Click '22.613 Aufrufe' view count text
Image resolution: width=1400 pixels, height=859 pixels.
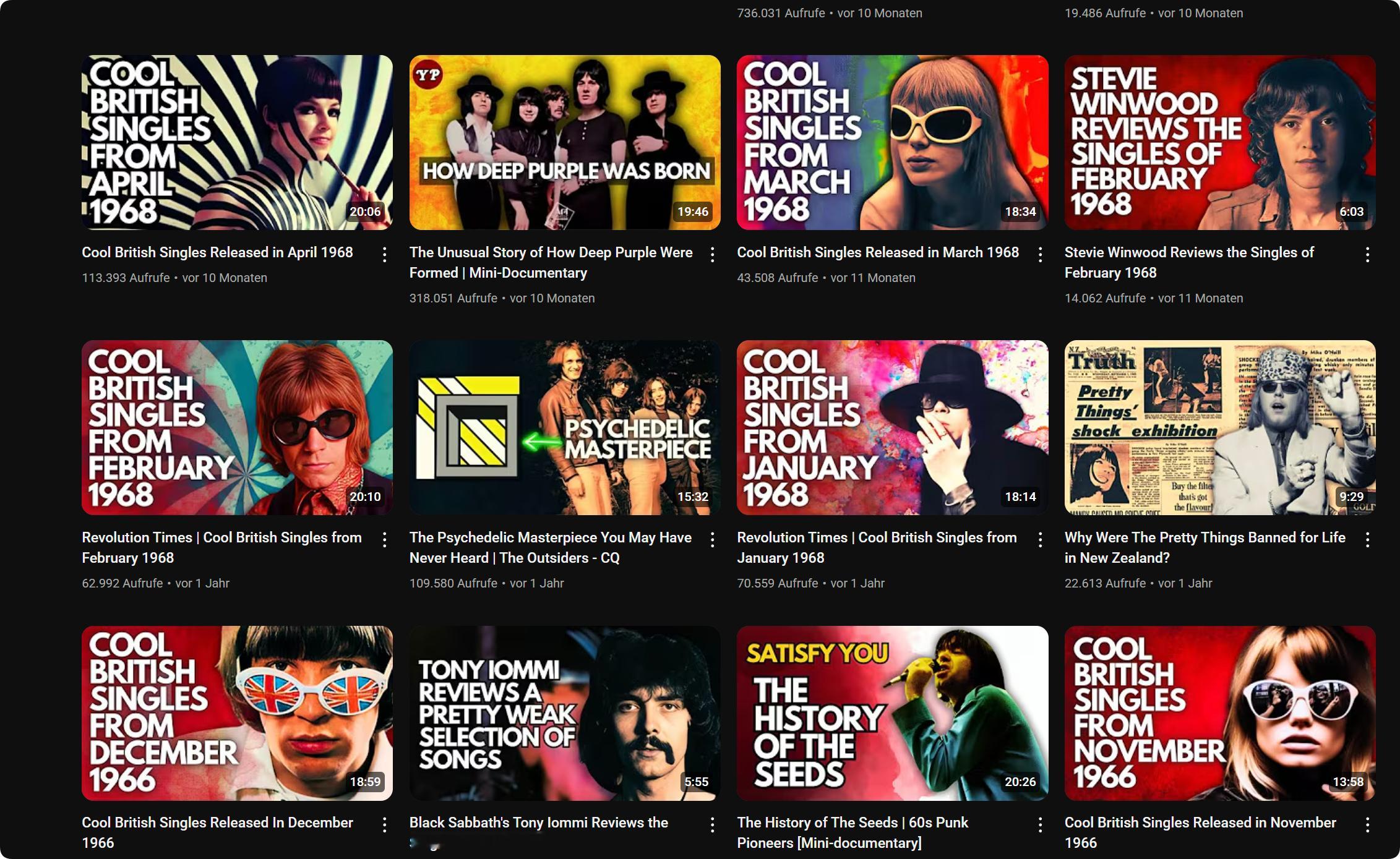1105,583
